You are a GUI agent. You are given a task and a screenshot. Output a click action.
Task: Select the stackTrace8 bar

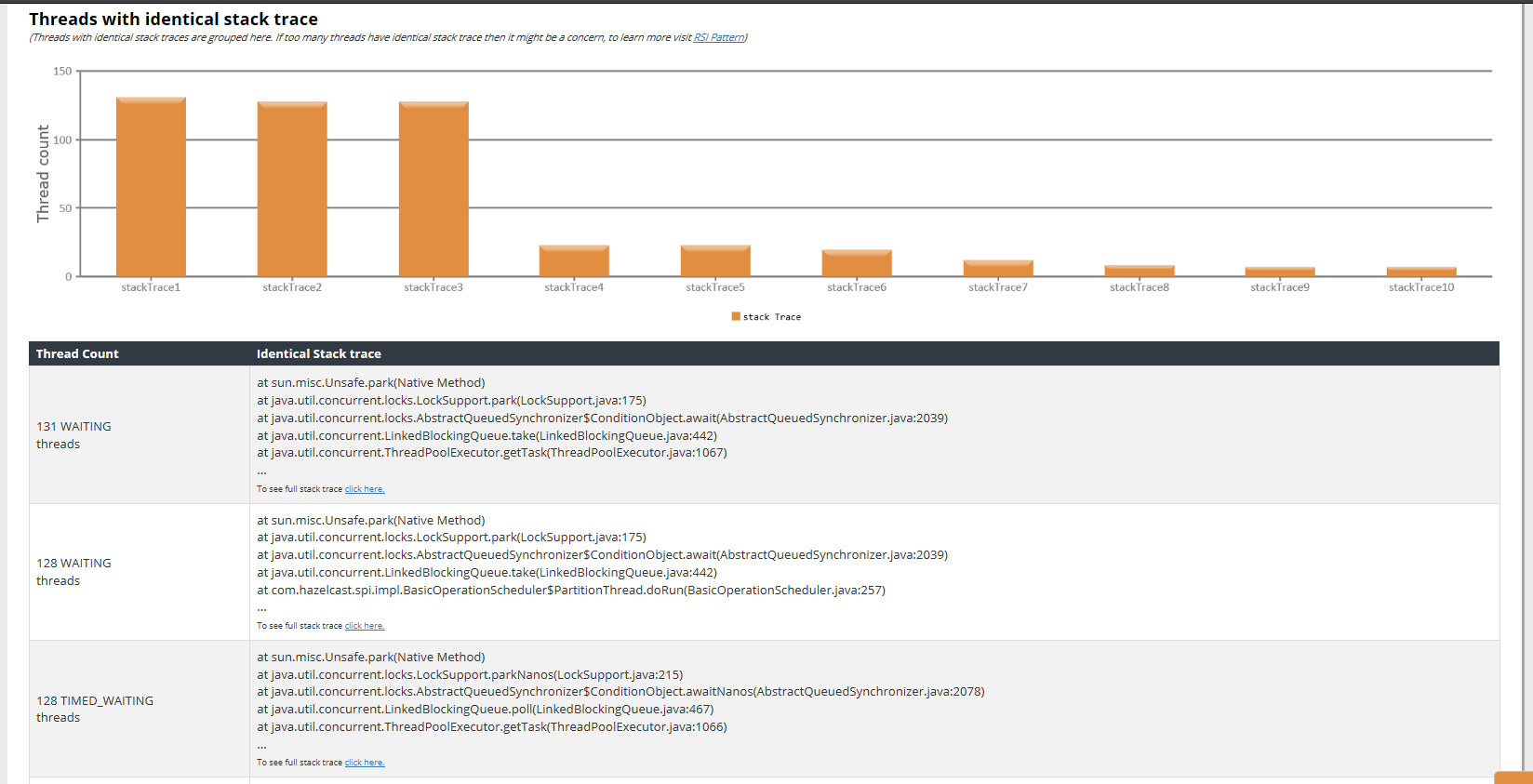tap(1140, 271)
